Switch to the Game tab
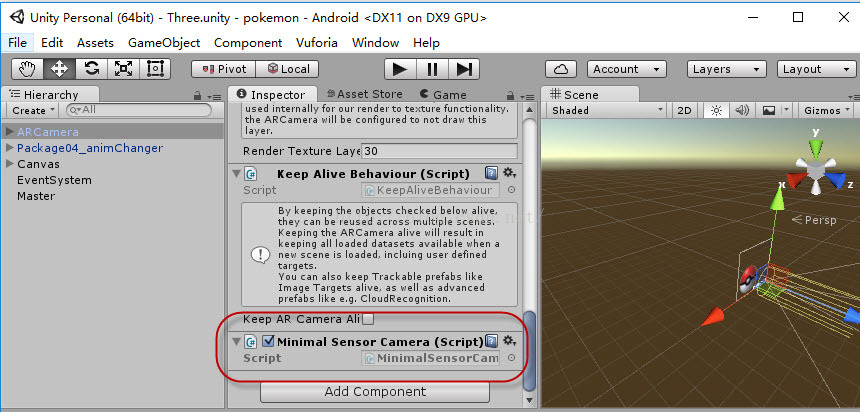The image size is (860, 412). coord(443,94)
